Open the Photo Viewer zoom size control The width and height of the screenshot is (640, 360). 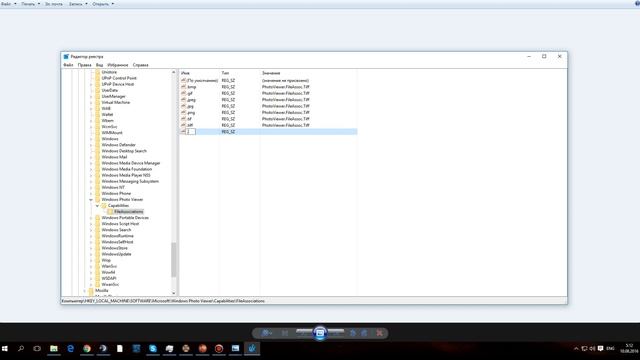tap(266, 333)
